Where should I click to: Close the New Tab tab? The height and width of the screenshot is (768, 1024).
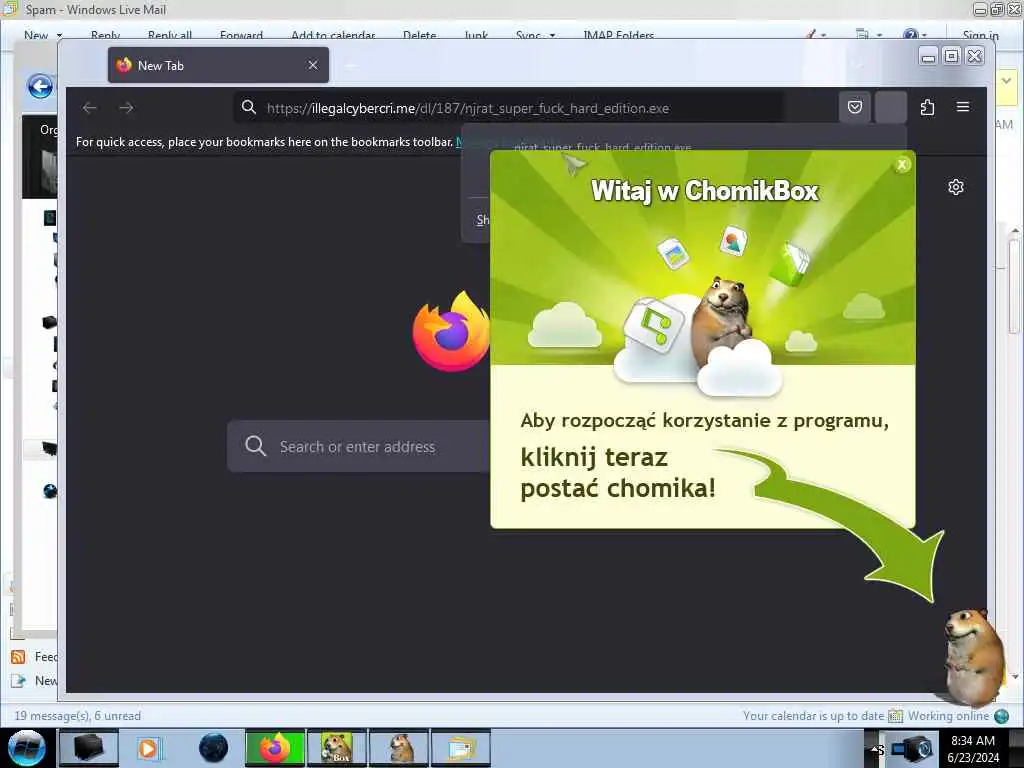pos(313,65)
